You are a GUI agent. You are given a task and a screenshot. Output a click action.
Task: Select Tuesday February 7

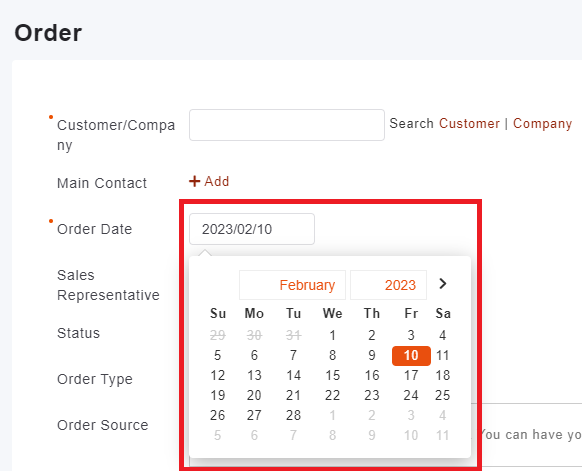[293, 356]
